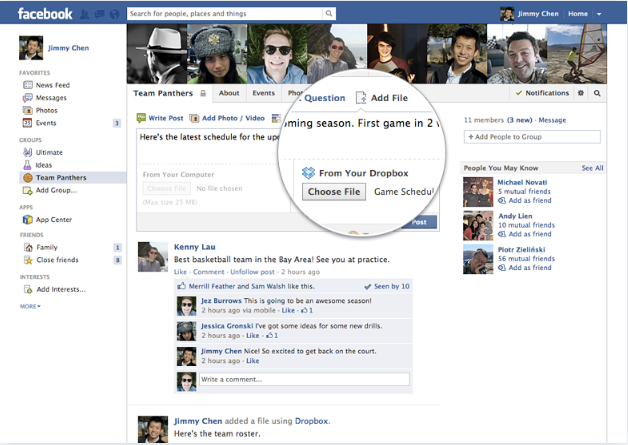Screen dimensions: 628x445
Task: Expand the MORE section in the left sidebar
Action: pos(30,306)
